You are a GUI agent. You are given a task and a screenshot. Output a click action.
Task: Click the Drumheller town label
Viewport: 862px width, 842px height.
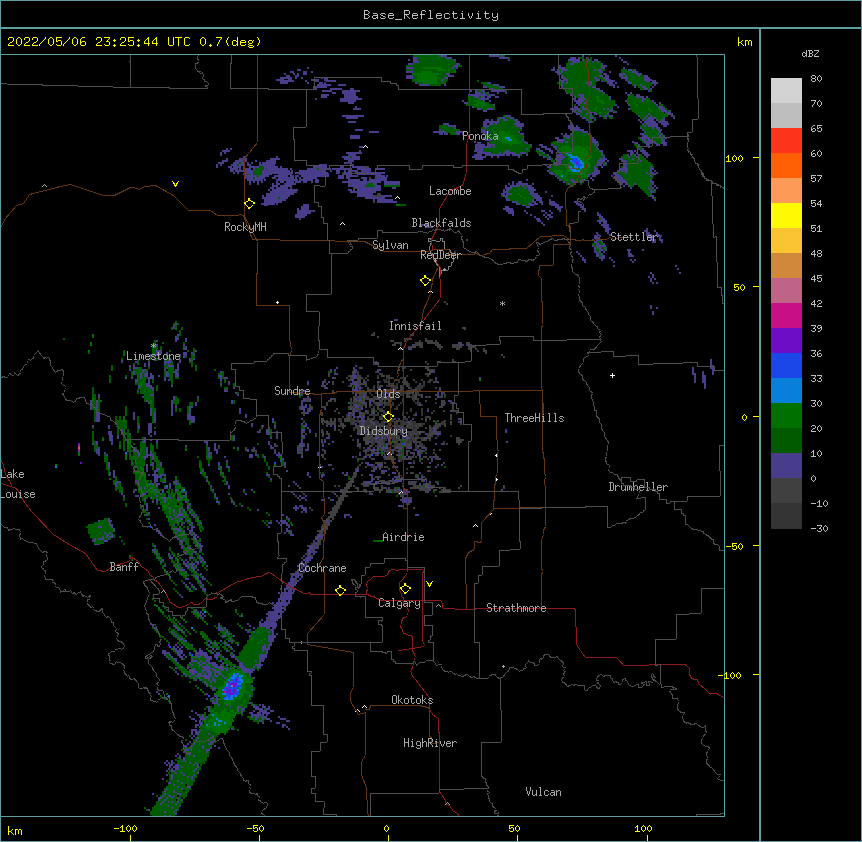638,487
